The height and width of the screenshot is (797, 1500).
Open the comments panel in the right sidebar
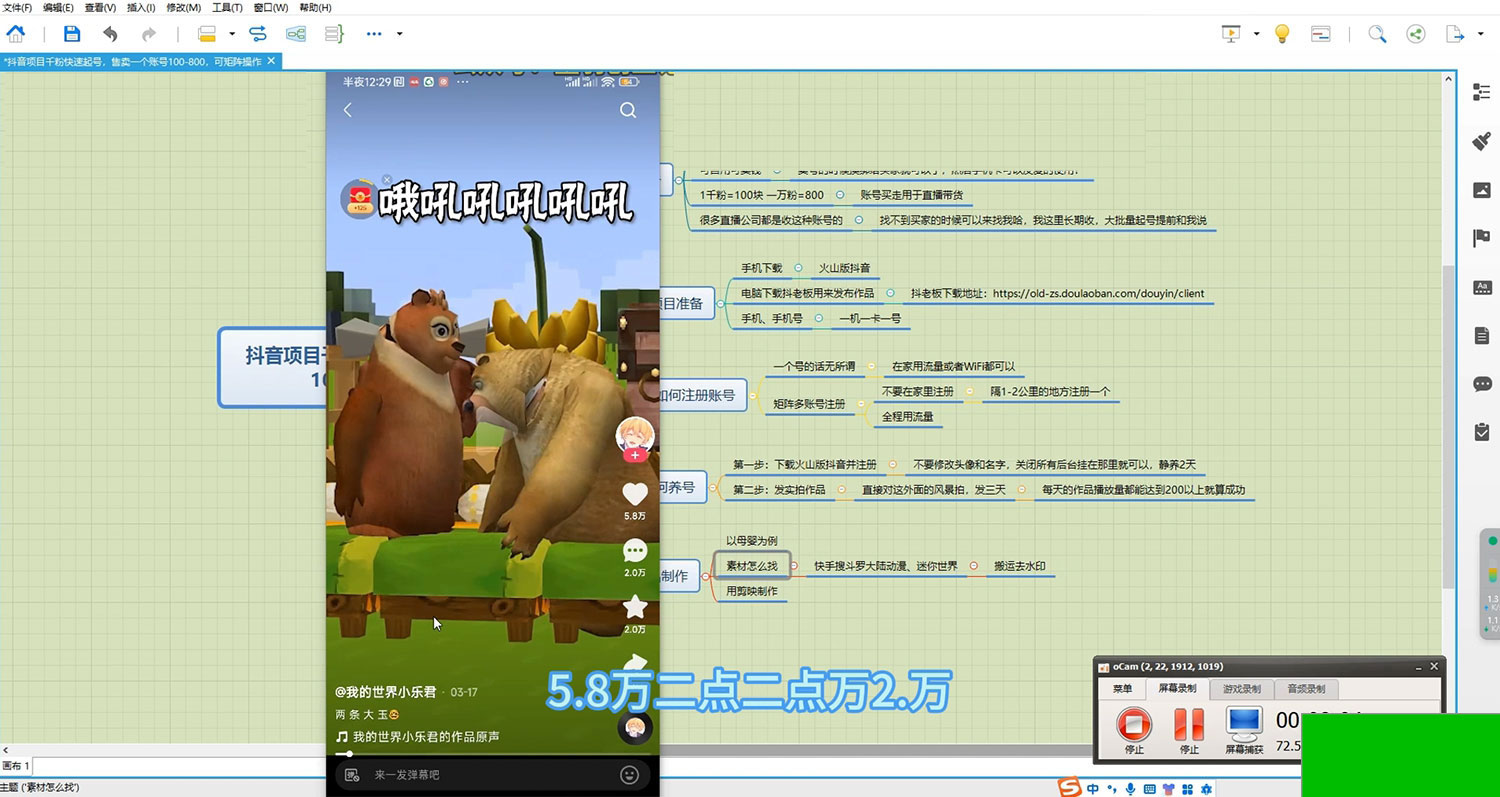coord(1482,384)
